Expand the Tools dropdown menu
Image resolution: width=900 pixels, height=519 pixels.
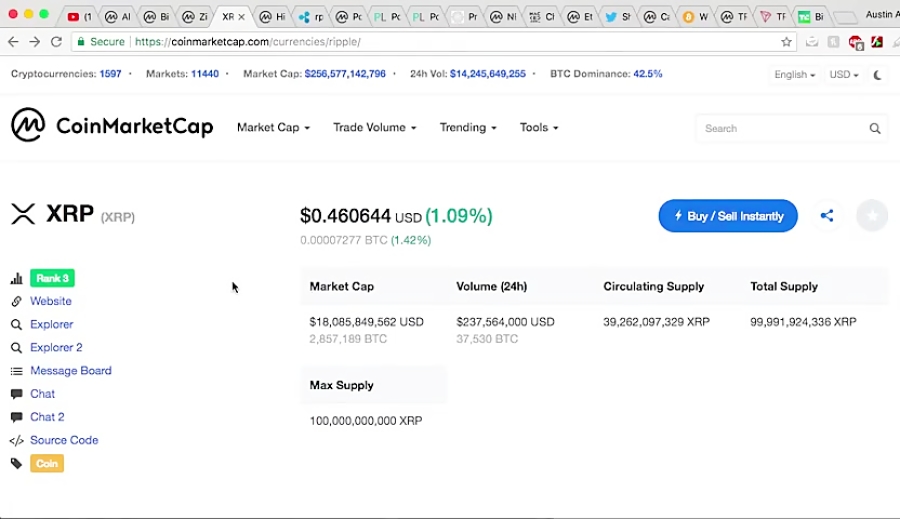539,127
